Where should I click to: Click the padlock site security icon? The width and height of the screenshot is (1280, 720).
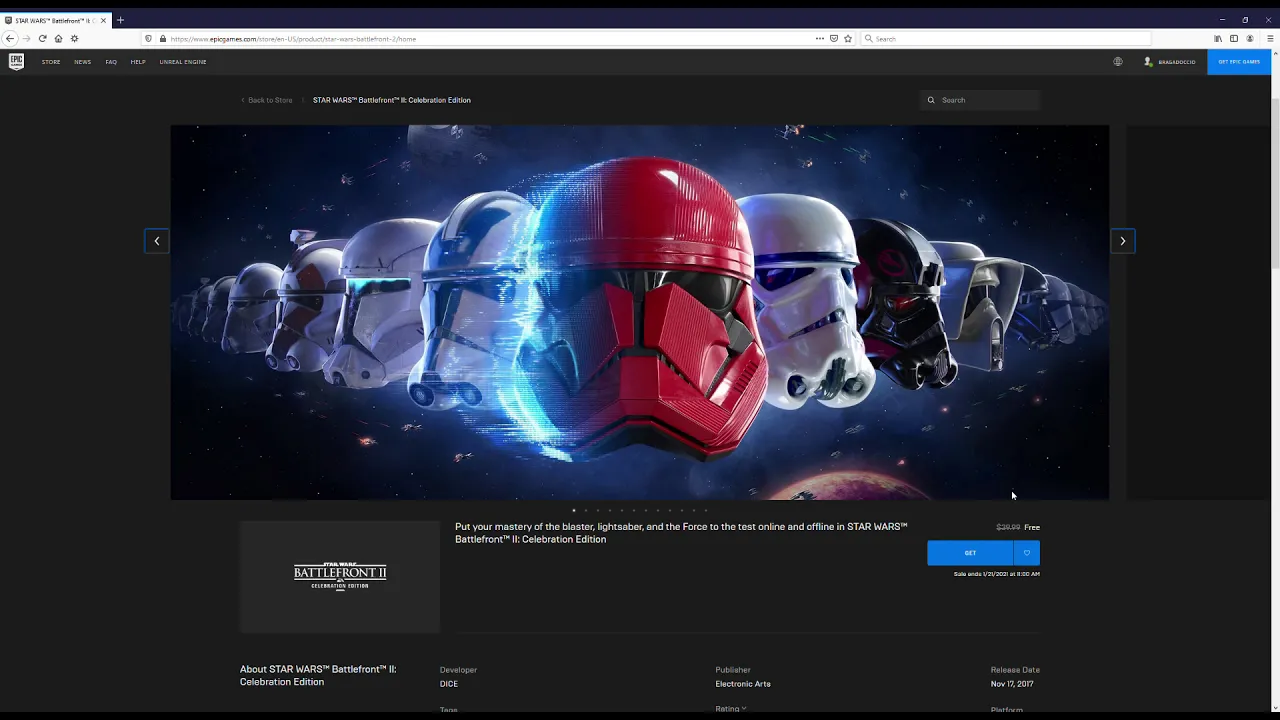point(162,38)
